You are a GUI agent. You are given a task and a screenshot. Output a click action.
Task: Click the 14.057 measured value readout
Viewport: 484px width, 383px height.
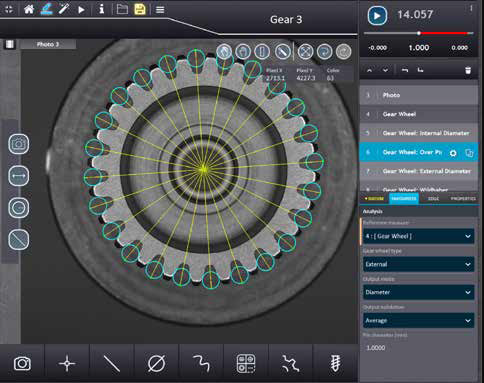415,15
